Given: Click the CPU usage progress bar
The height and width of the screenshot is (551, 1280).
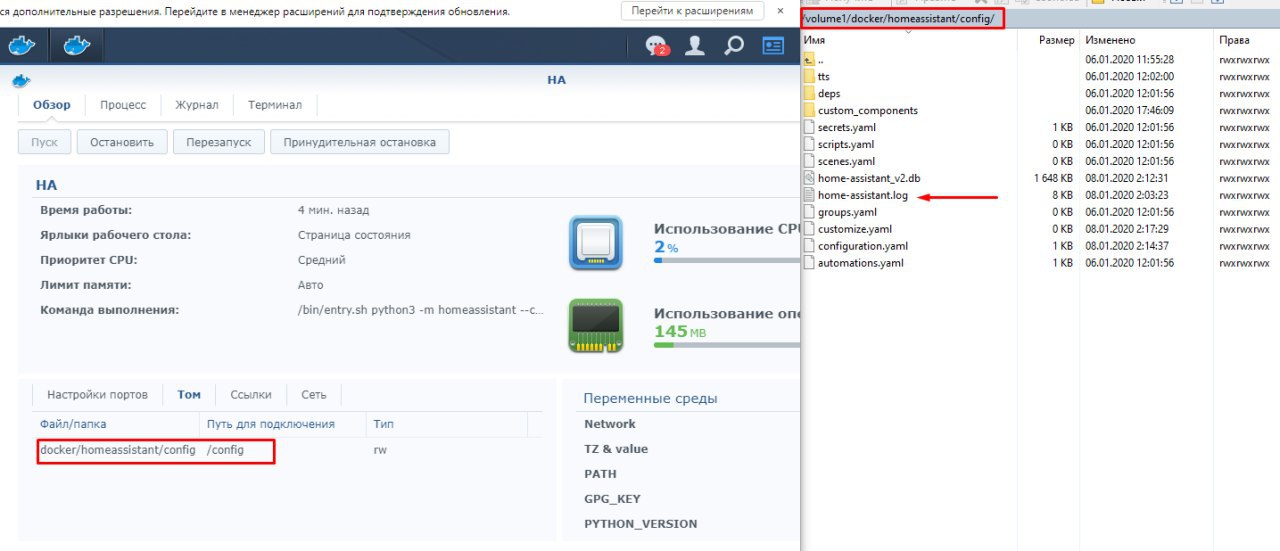Looking at the screenshot, I should click(x=727, y=260).
